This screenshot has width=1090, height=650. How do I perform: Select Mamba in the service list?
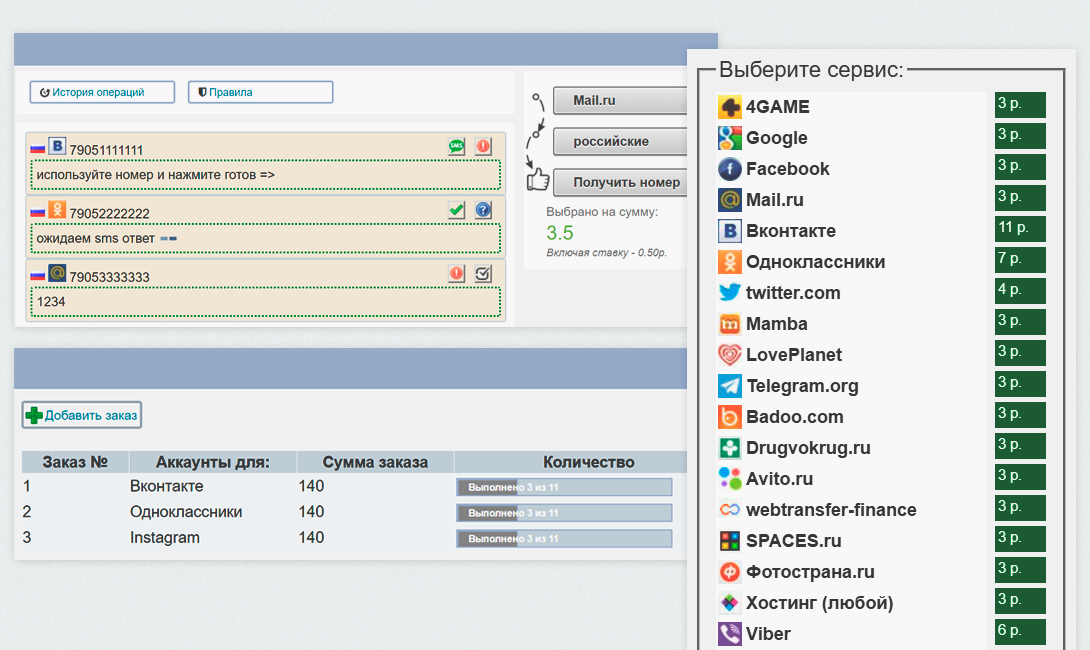(x=776, y=324)
